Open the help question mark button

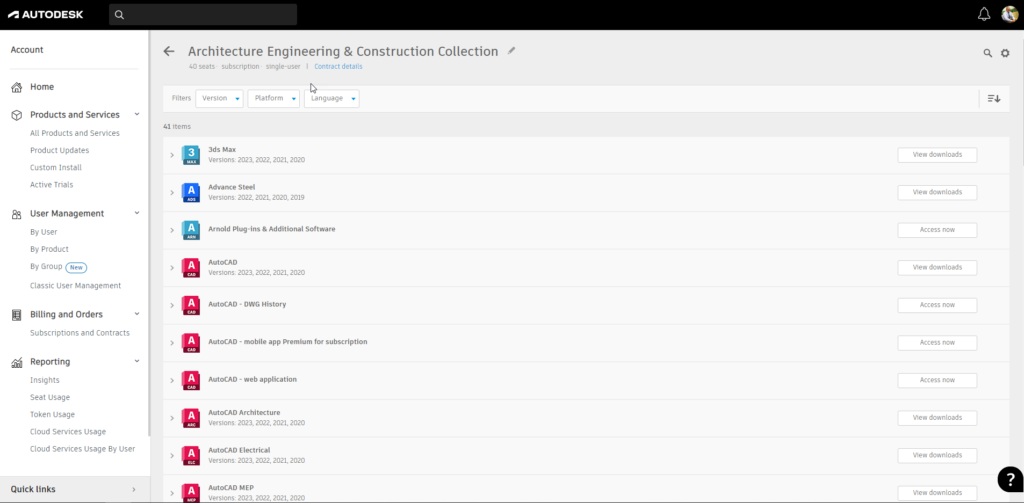point(1010,479)
